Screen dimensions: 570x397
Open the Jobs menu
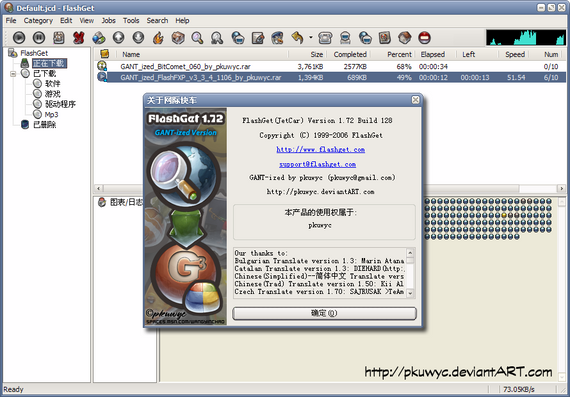[x=108, y=20]
